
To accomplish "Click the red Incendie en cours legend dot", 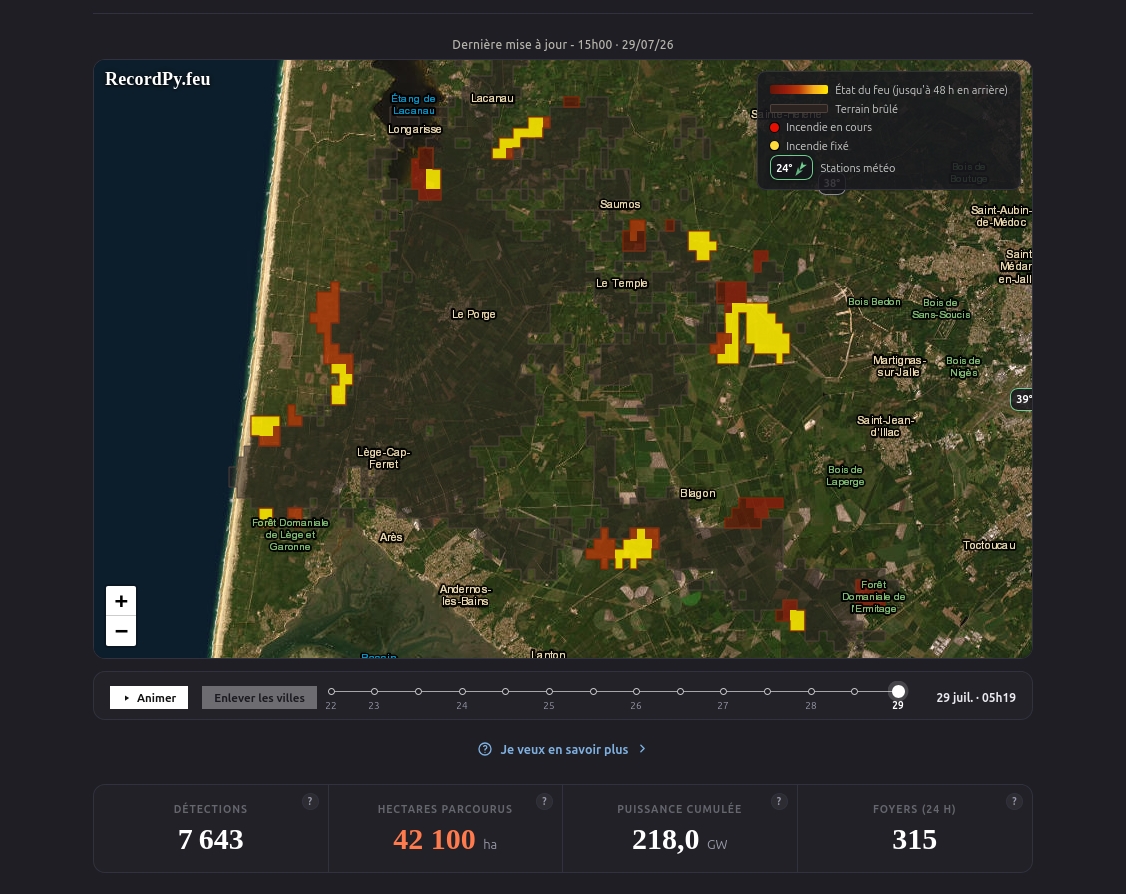I will 774,127.
